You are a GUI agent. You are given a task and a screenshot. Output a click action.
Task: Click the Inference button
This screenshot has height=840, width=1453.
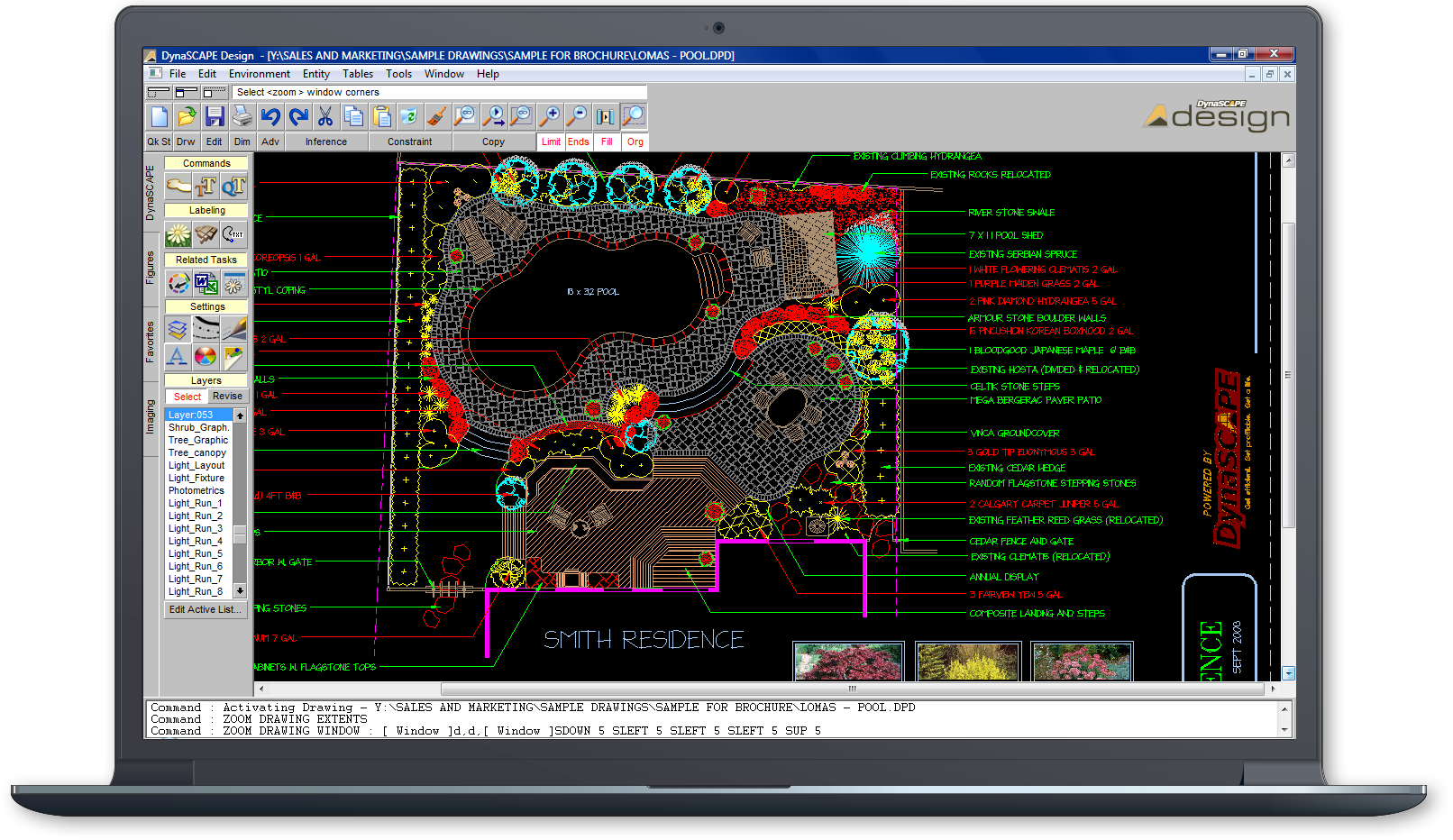coord(325,142)
